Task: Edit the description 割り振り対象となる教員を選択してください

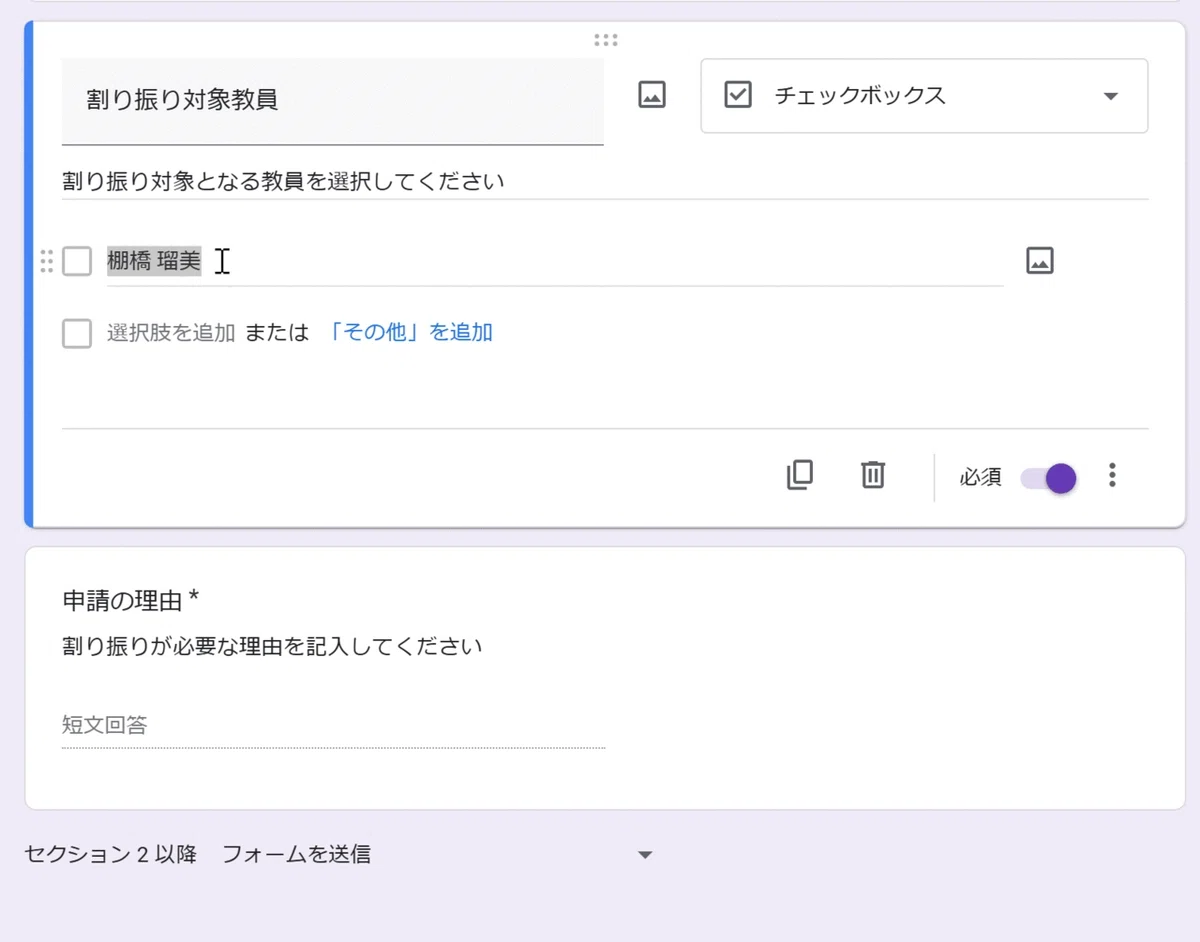Action: pos(605,182)
